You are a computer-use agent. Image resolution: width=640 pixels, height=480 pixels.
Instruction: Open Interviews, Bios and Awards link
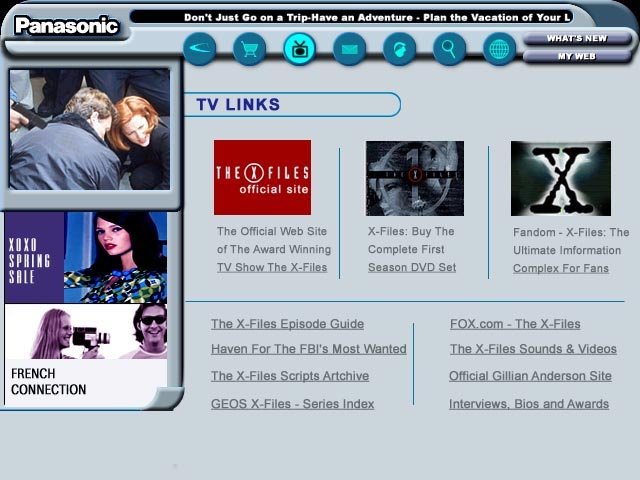[529, 404]
